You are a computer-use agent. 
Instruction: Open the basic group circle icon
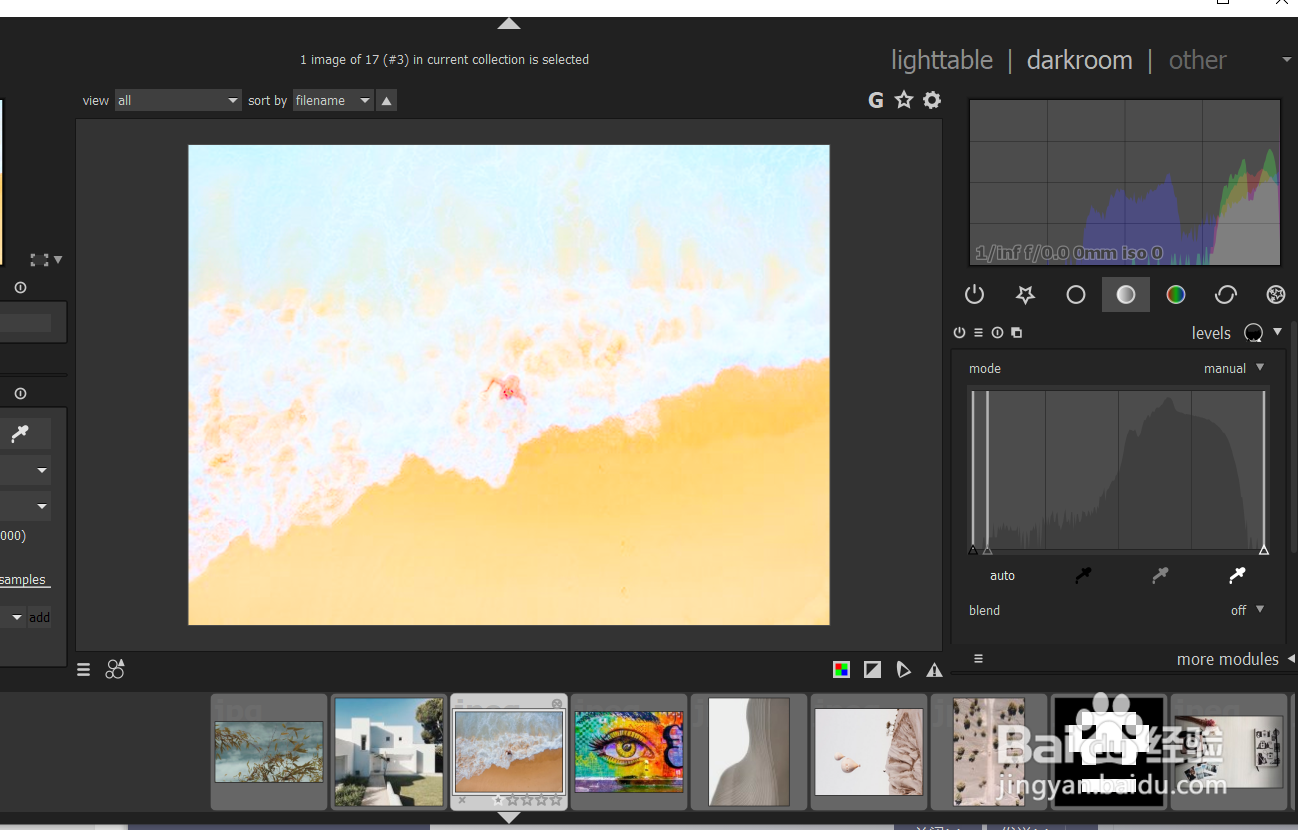(1076, 295)
